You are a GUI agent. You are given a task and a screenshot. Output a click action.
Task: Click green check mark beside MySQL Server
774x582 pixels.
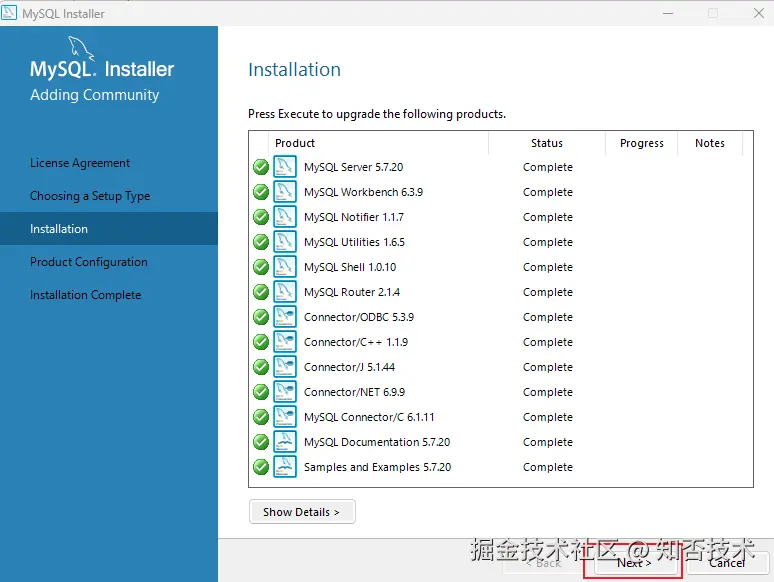click(x=261, y=167)
